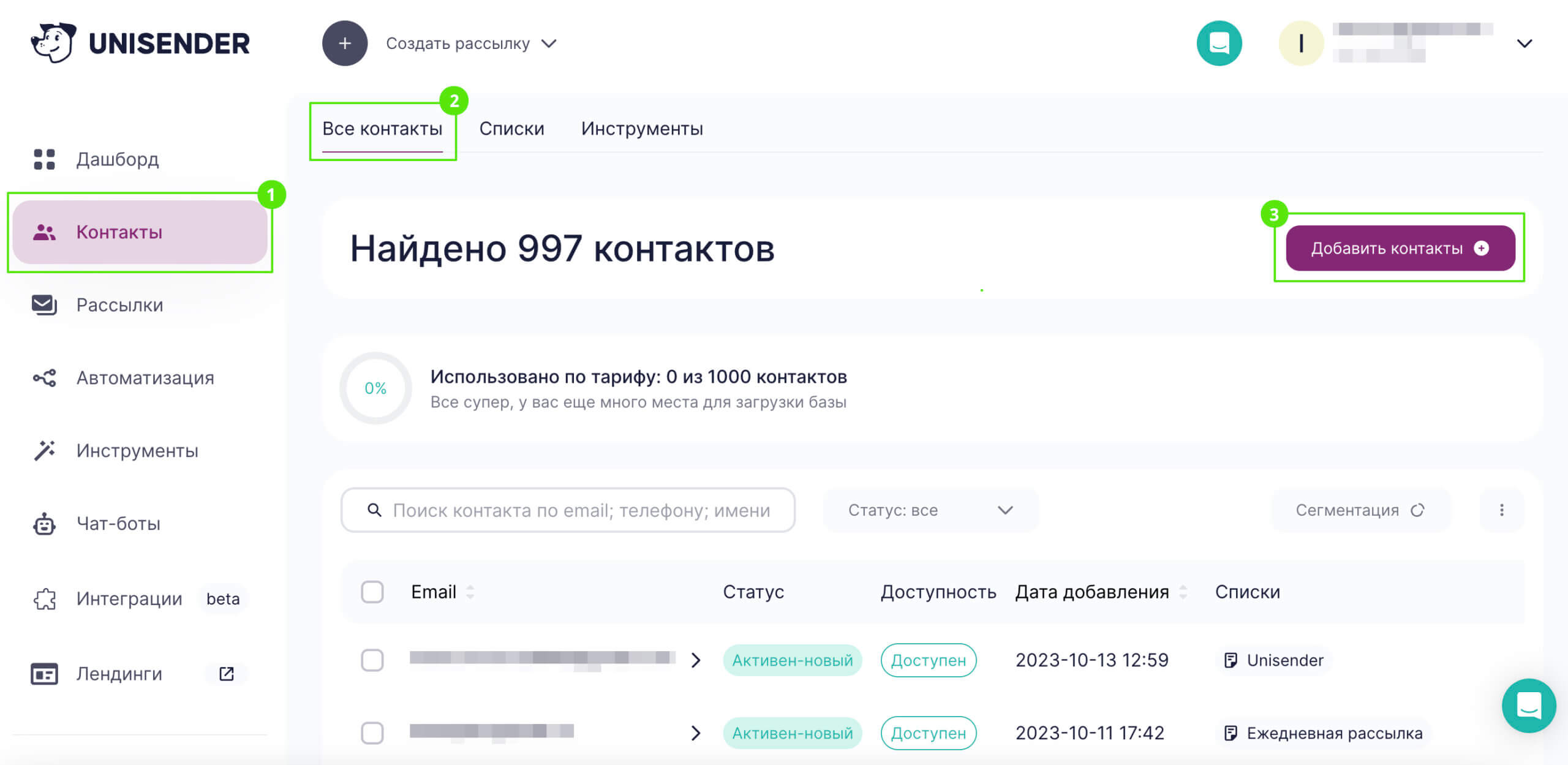Viewport: 1568px width, 765px height.
Task: Click the 0% usage progress circle
Action: point(375,388)
